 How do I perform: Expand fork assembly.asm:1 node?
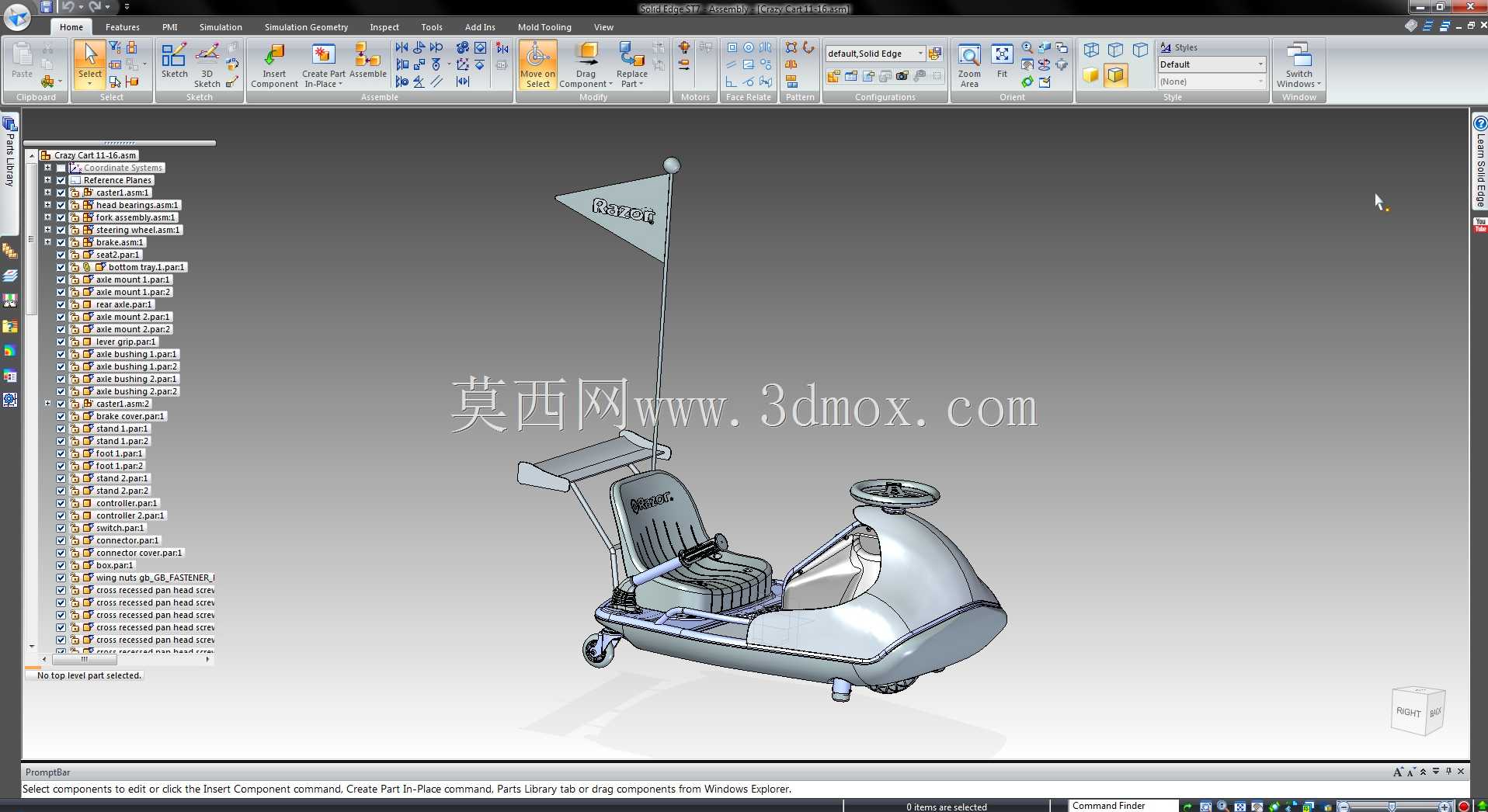coord(47,217)
